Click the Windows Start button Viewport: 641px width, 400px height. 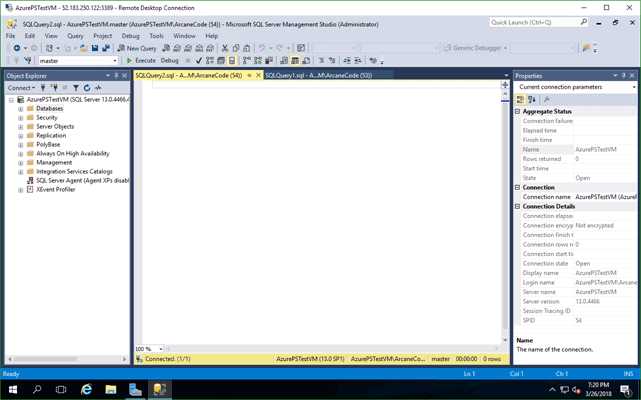[x=13, y=389]
